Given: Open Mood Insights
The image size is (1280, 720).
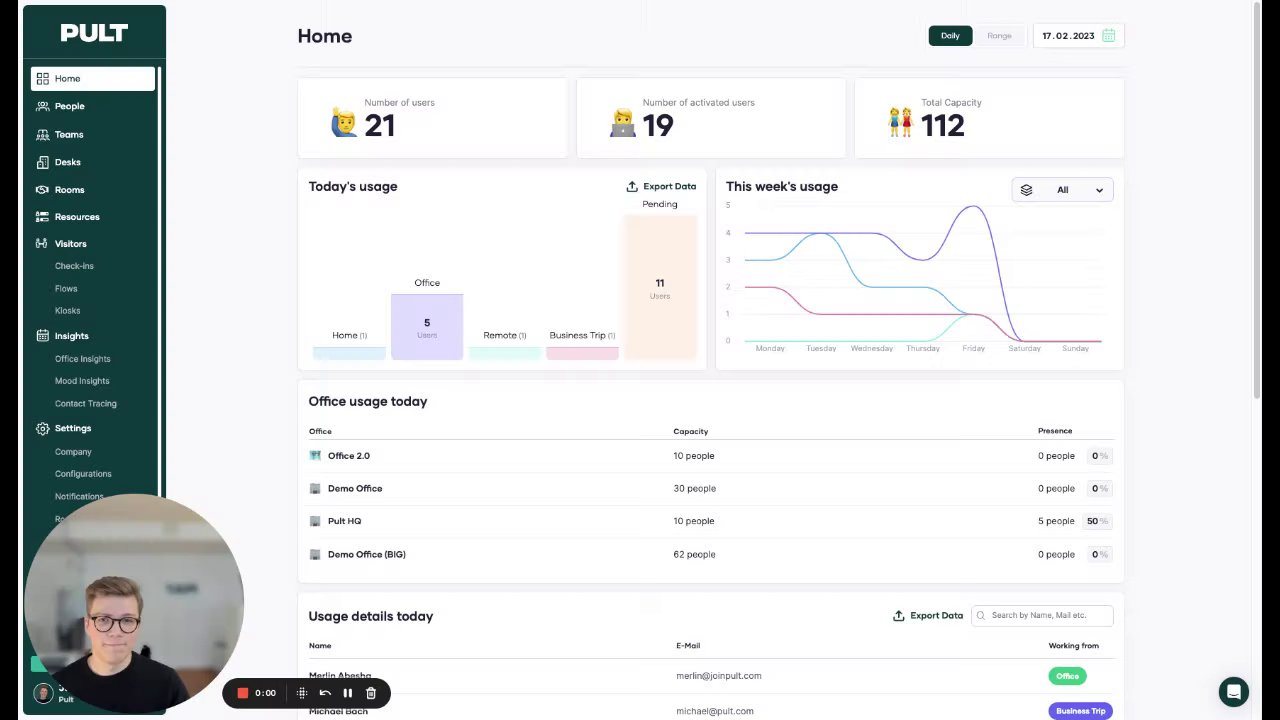Looking at the screenshot, I should point(82,381).
